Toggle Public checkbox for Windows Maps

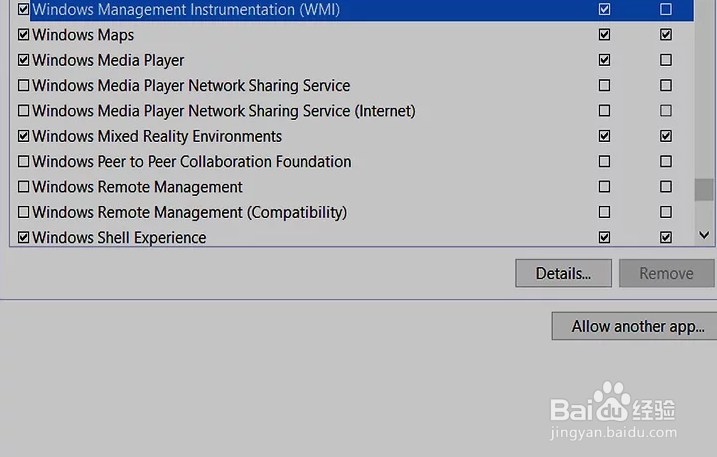(666, 35)
